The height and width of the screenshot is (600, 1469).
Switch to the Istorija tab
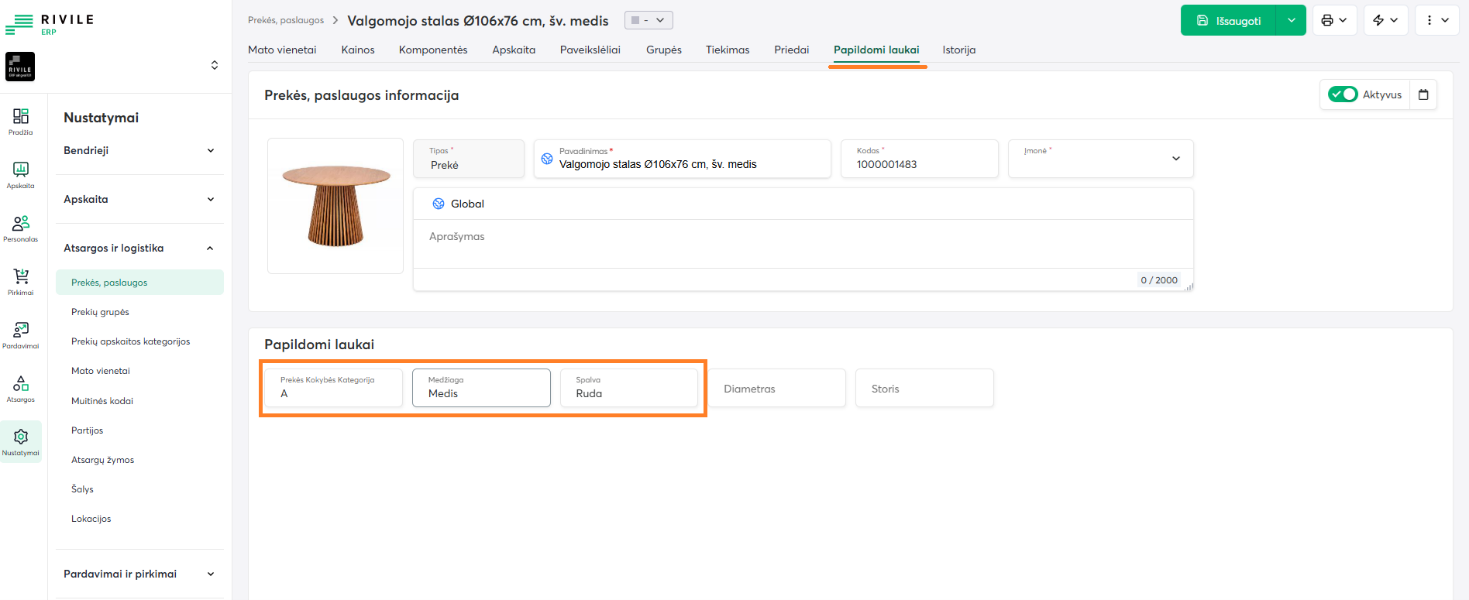pyautogui.click(x=958, y=50)
